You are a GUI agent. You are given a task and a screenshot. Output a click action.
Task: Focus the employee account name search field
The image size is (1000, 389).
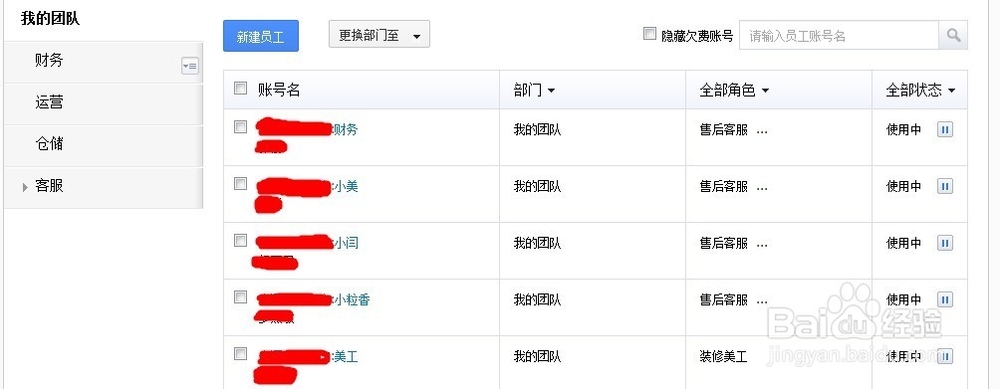coord(839,36)
